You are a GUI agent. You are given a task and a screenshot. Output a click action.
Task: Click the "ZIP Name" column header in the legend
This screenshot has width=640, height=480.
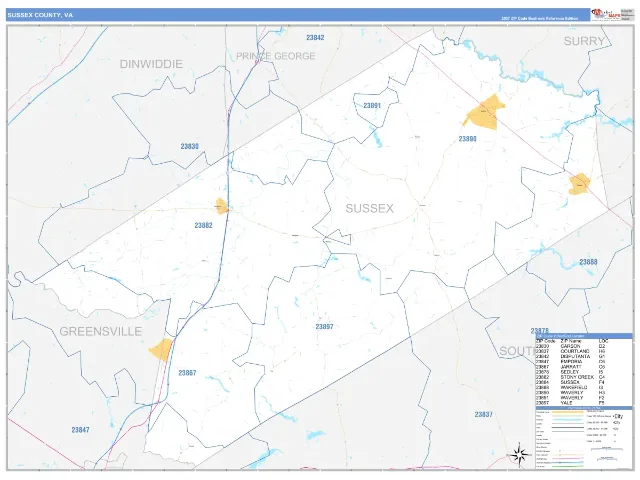point(571,341)
